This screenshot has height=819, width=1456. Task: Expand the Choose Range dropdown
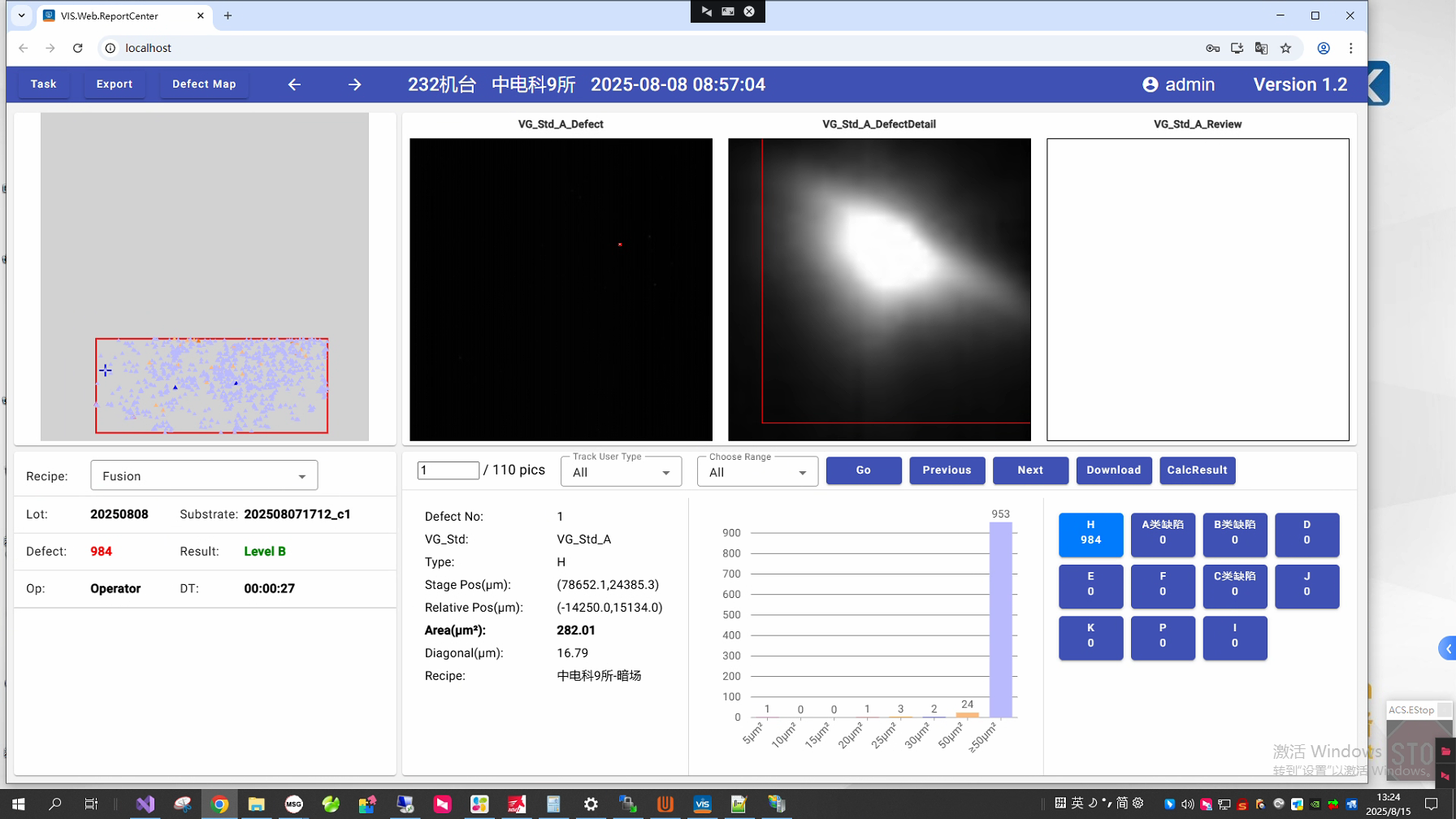tap(757, 472)
